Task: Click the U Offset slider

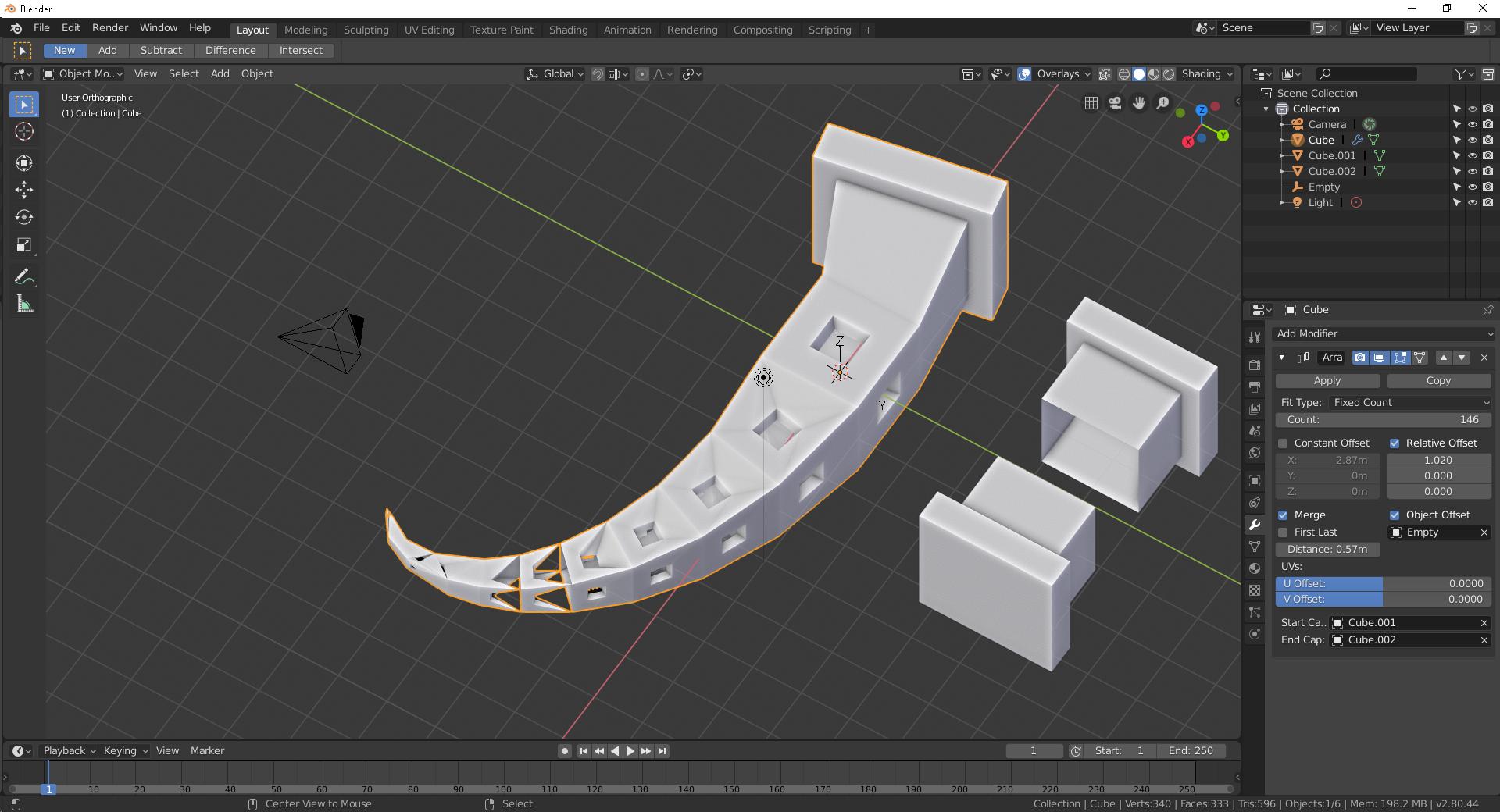Action: click(1383, 584)
